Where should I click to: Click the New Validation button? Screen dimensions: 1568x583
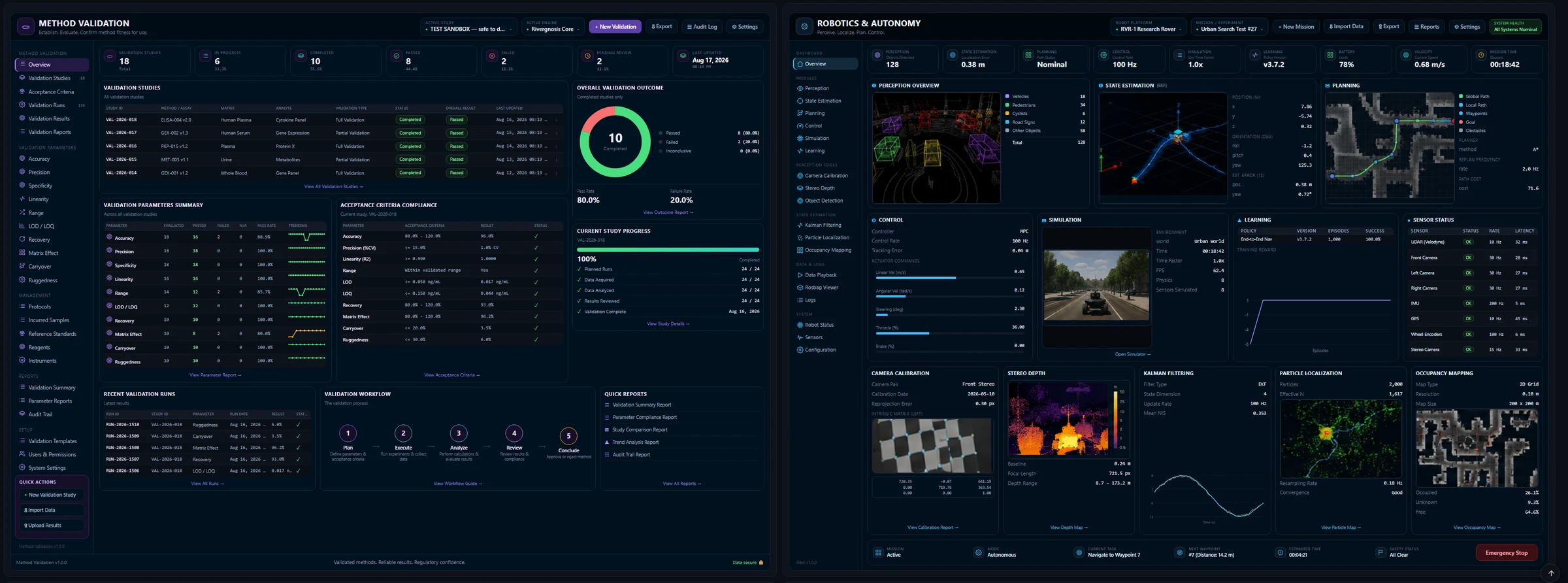coord(615,27)
